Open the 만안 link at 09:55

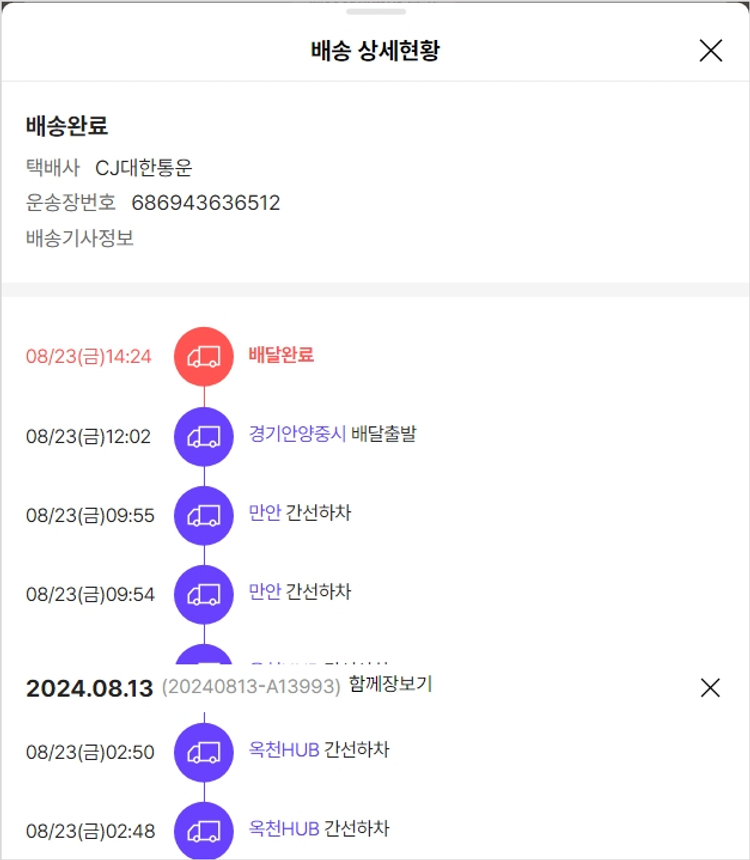[265, 513]
